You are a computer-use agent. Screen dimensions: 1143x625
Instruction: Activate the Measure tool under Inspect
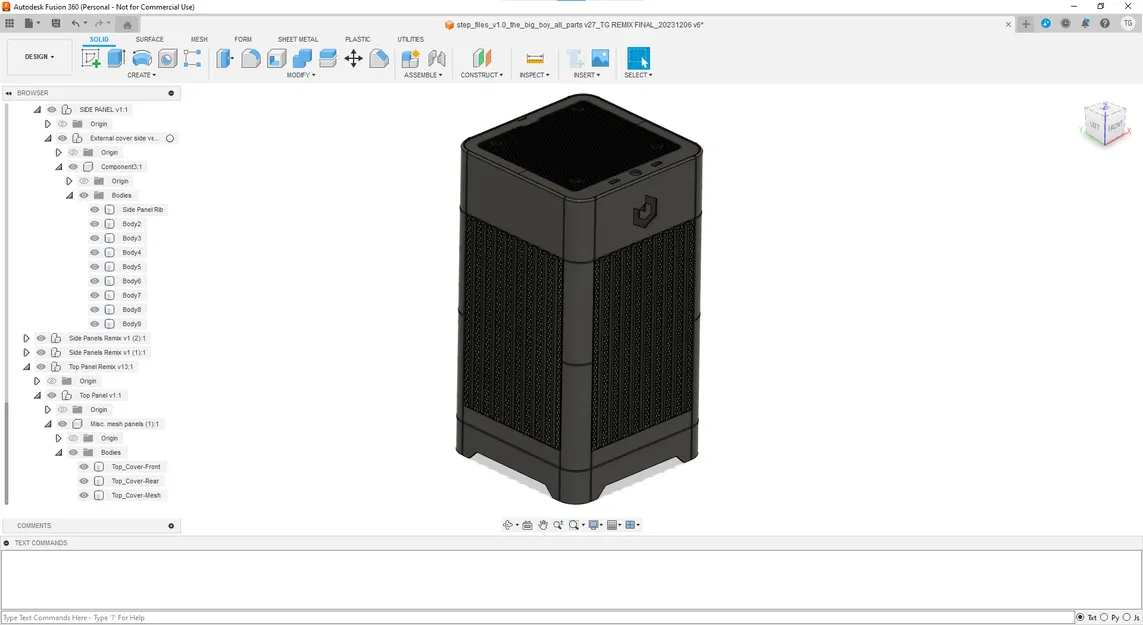click(534, 58)
